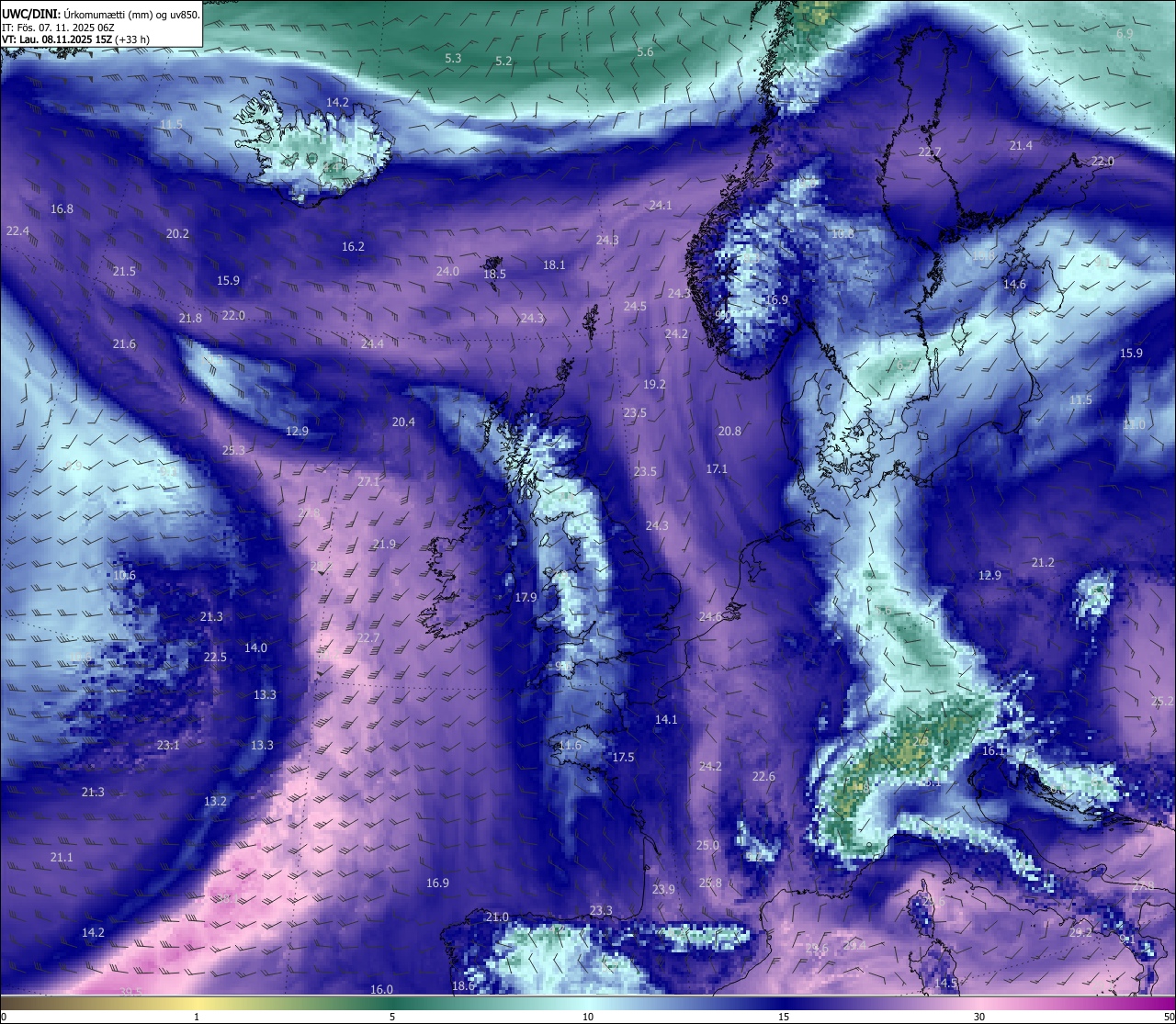Click the 6.9 value in the corner
The height and width of the screenshot is (1024, 1176).
pos(1125,34)
